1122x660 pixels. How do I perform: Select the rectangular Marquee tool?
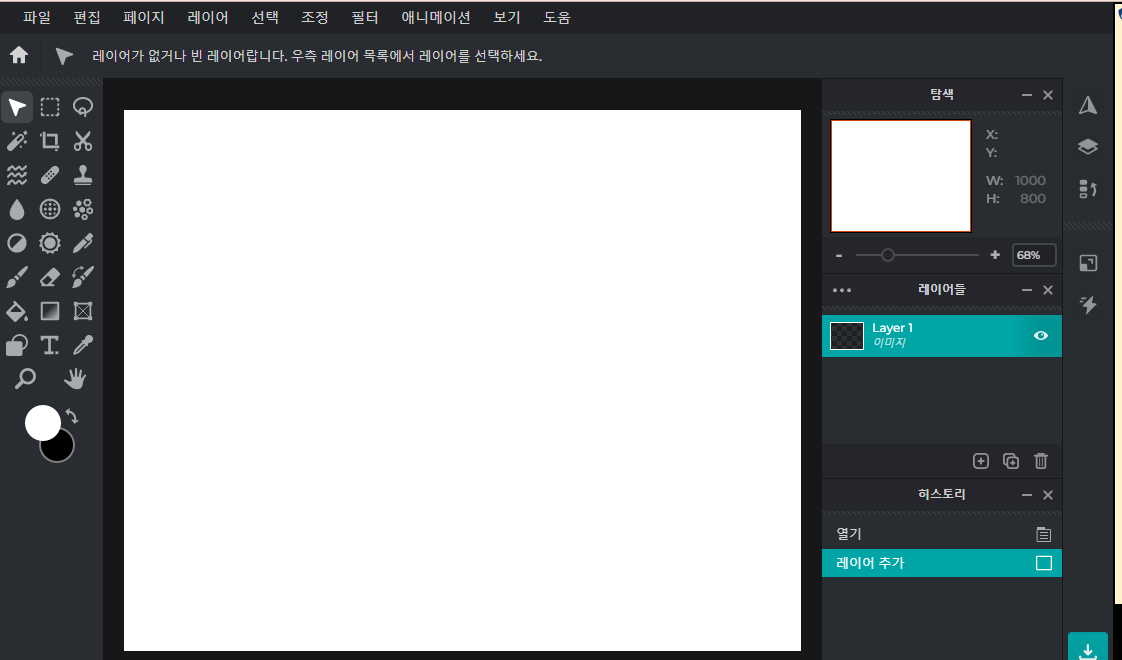click(x=50, y=107)
